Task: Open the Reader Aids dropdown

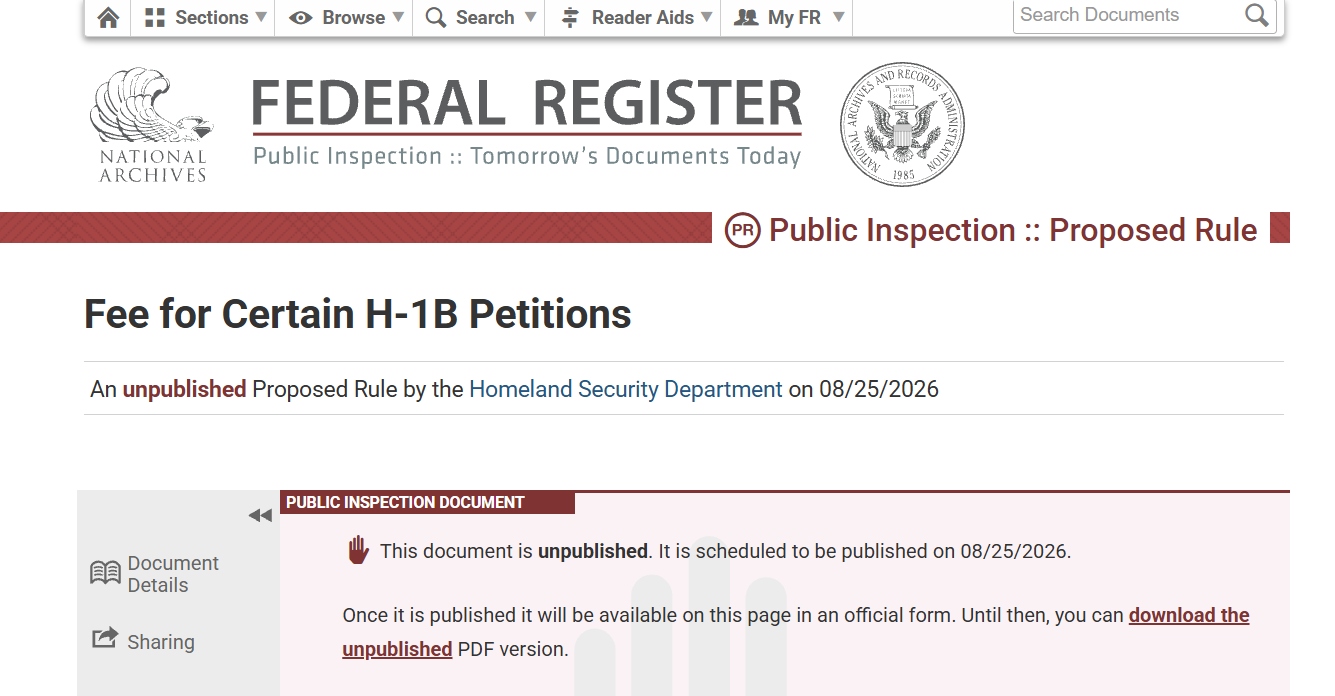Action: click(636, 17)
